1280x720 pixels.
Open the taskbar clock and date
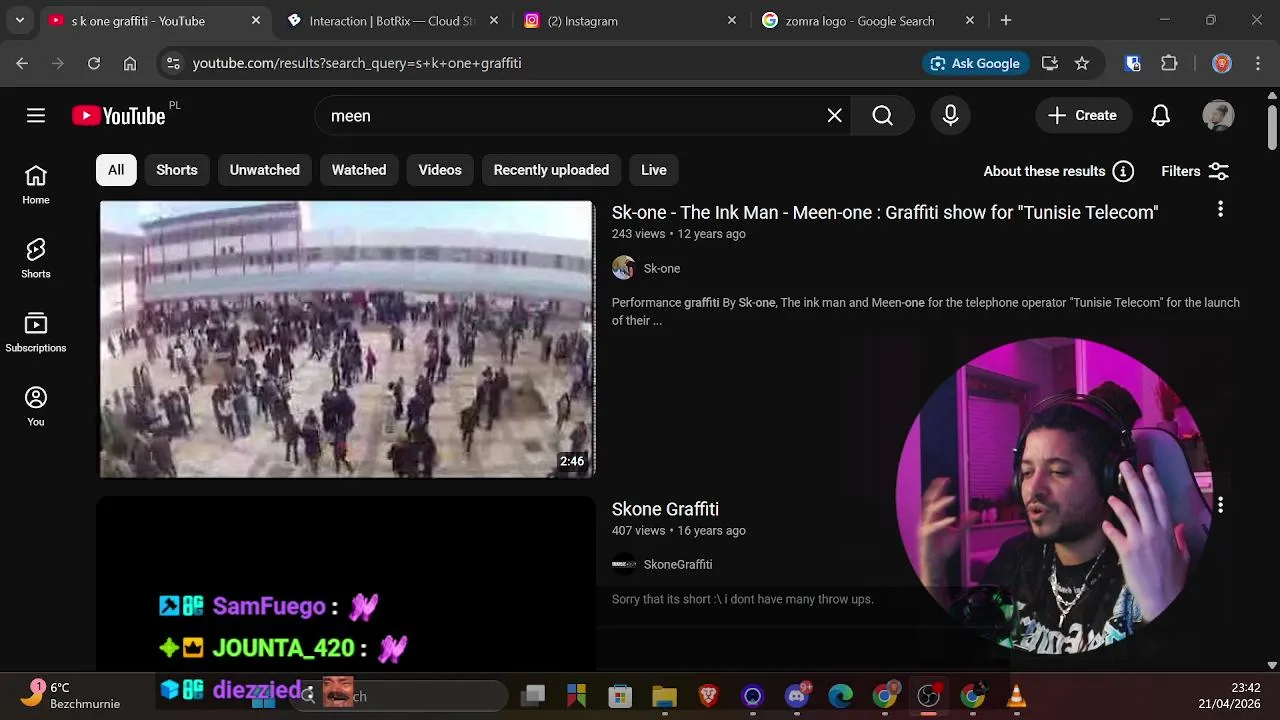point(1229,695)
